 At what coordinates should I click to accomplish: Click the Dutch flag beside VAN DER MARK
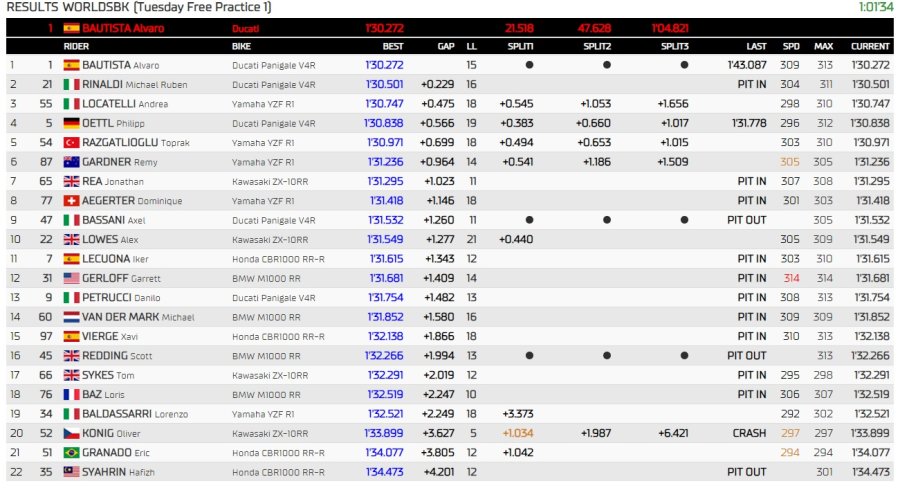[71, 317]
